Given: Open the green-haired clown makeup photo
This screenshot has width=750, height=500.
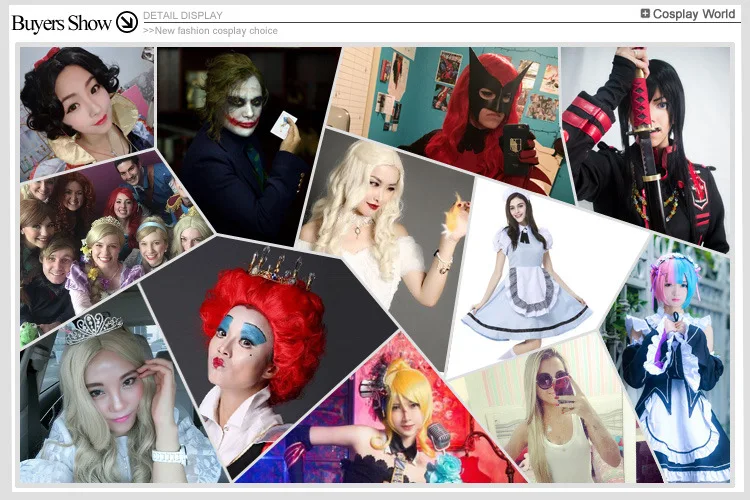Looking at the screenshot, I should pyautogui.click(x=244, y=144).
